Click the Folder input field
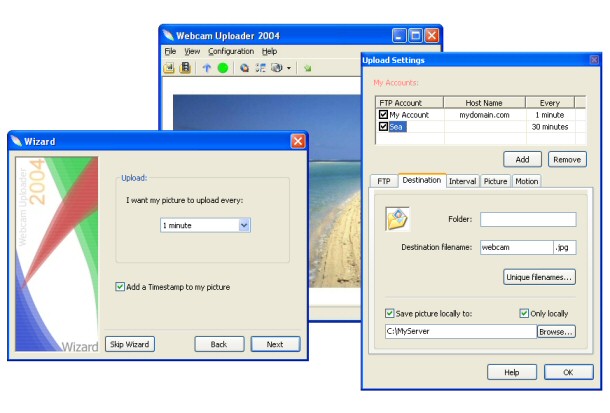The height and width of the screenshot is (413, 610). [x=528, y=219]
